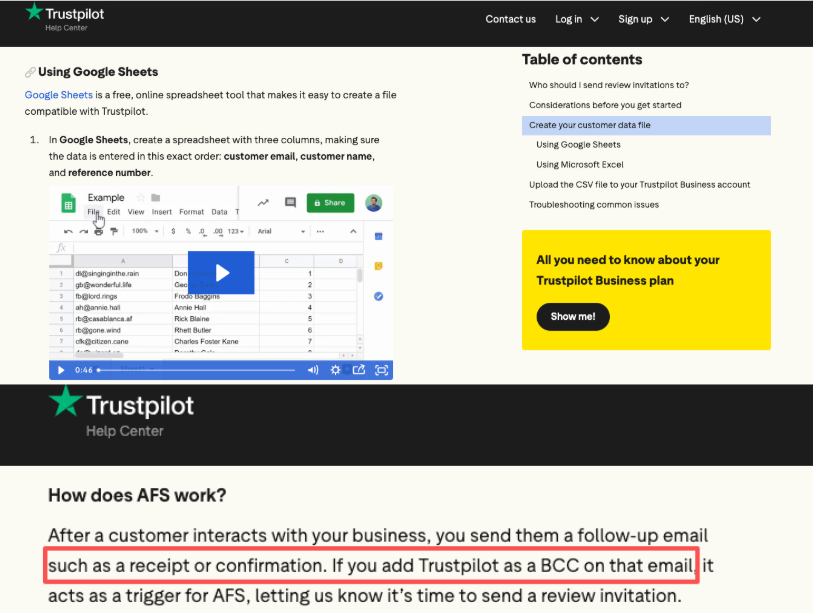Screen dimensions: 813x613
Task: Open Contact us in the top navigation
Action: [x=511, y=19]
